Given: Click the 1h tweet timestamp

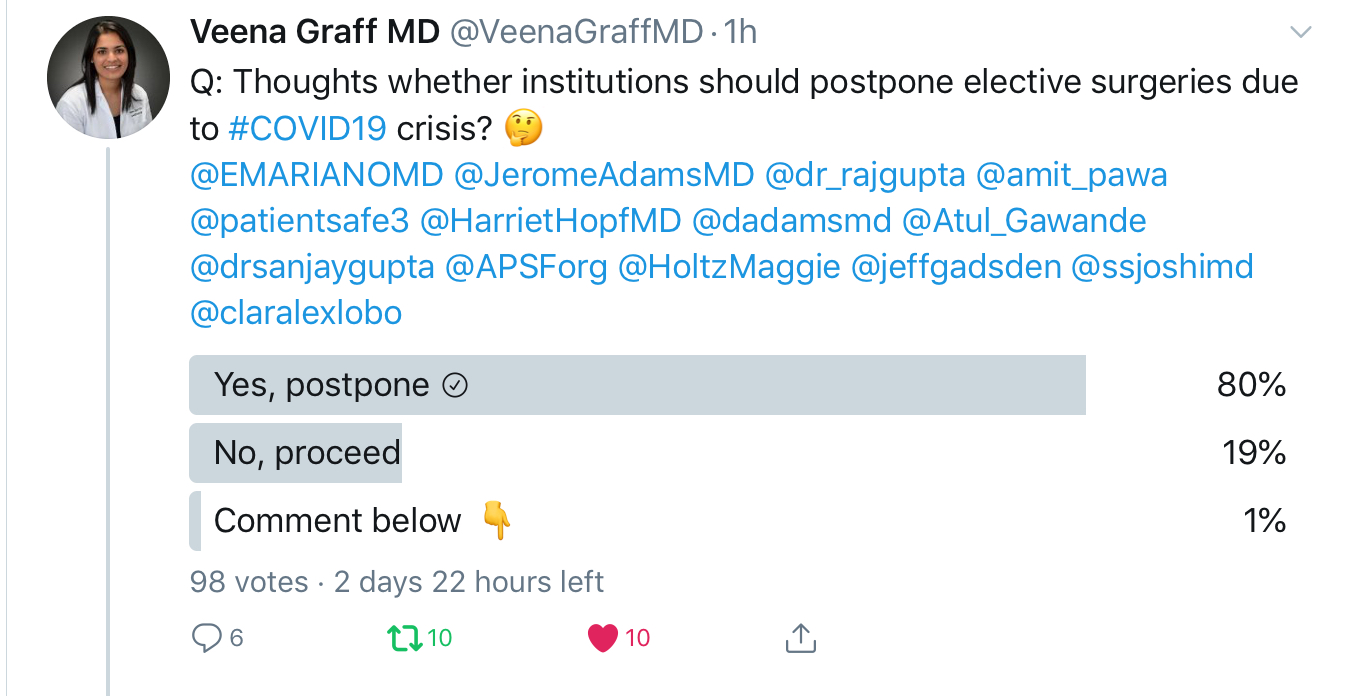Looking at the screenshot, I should click(x=739, y=32).
